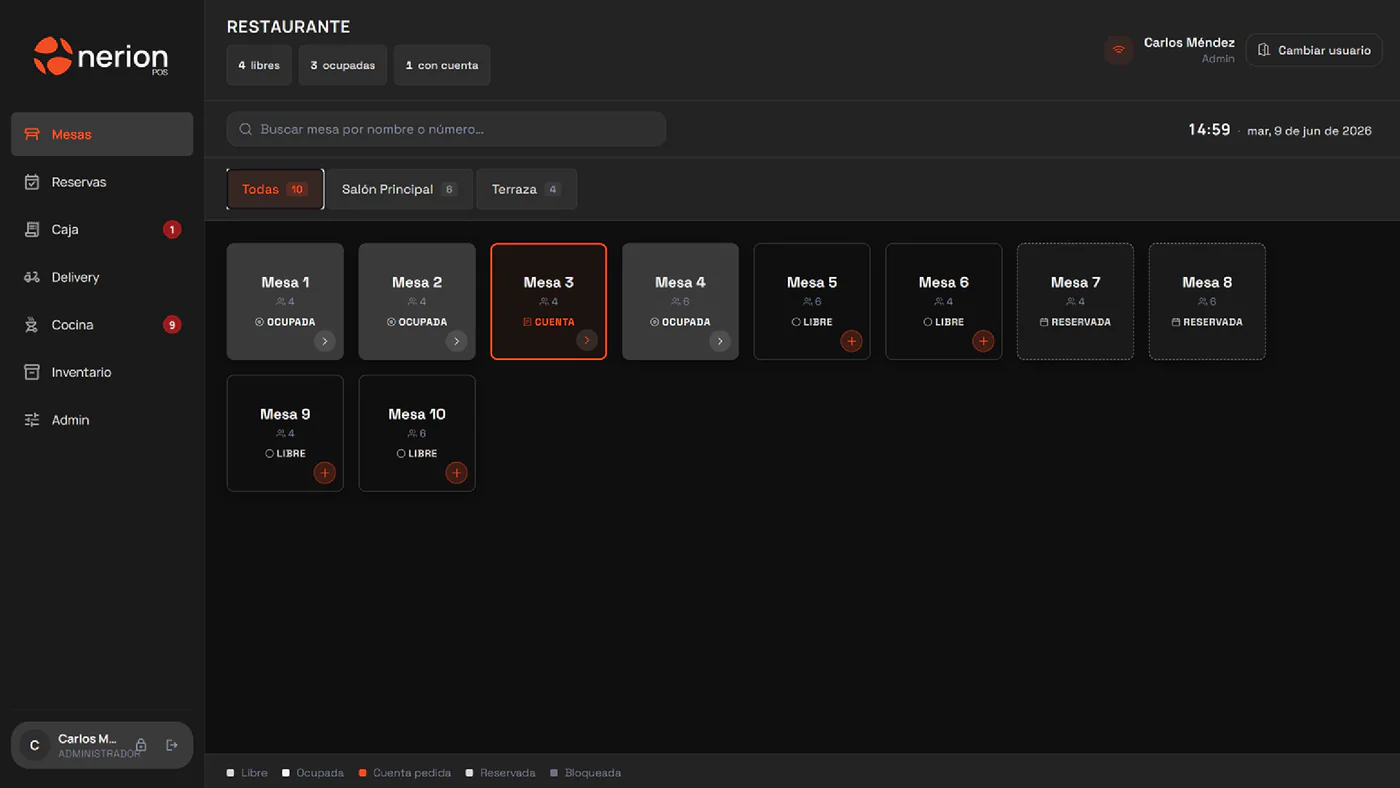Focus the Buscar mesa search field

click(446, 129)
